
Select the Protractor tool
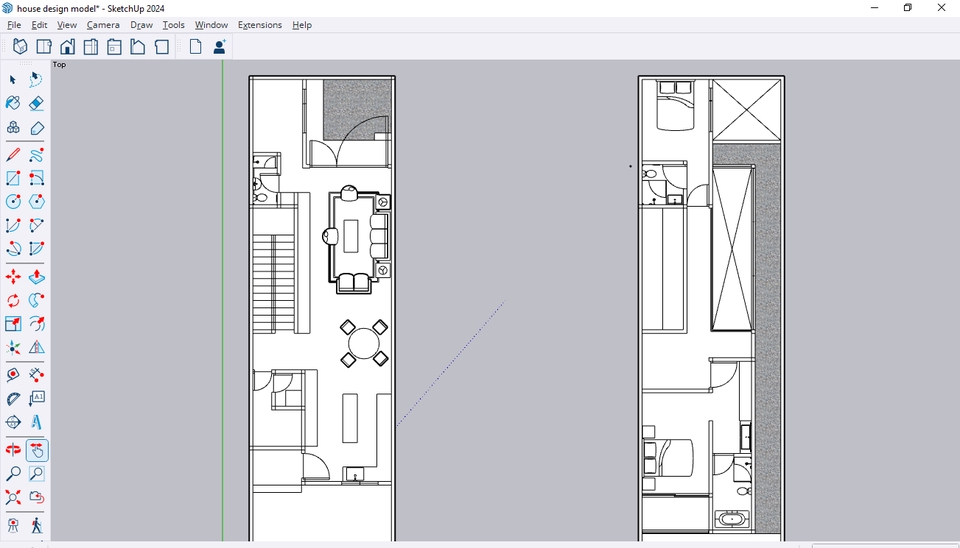click(x=13, y=399)
